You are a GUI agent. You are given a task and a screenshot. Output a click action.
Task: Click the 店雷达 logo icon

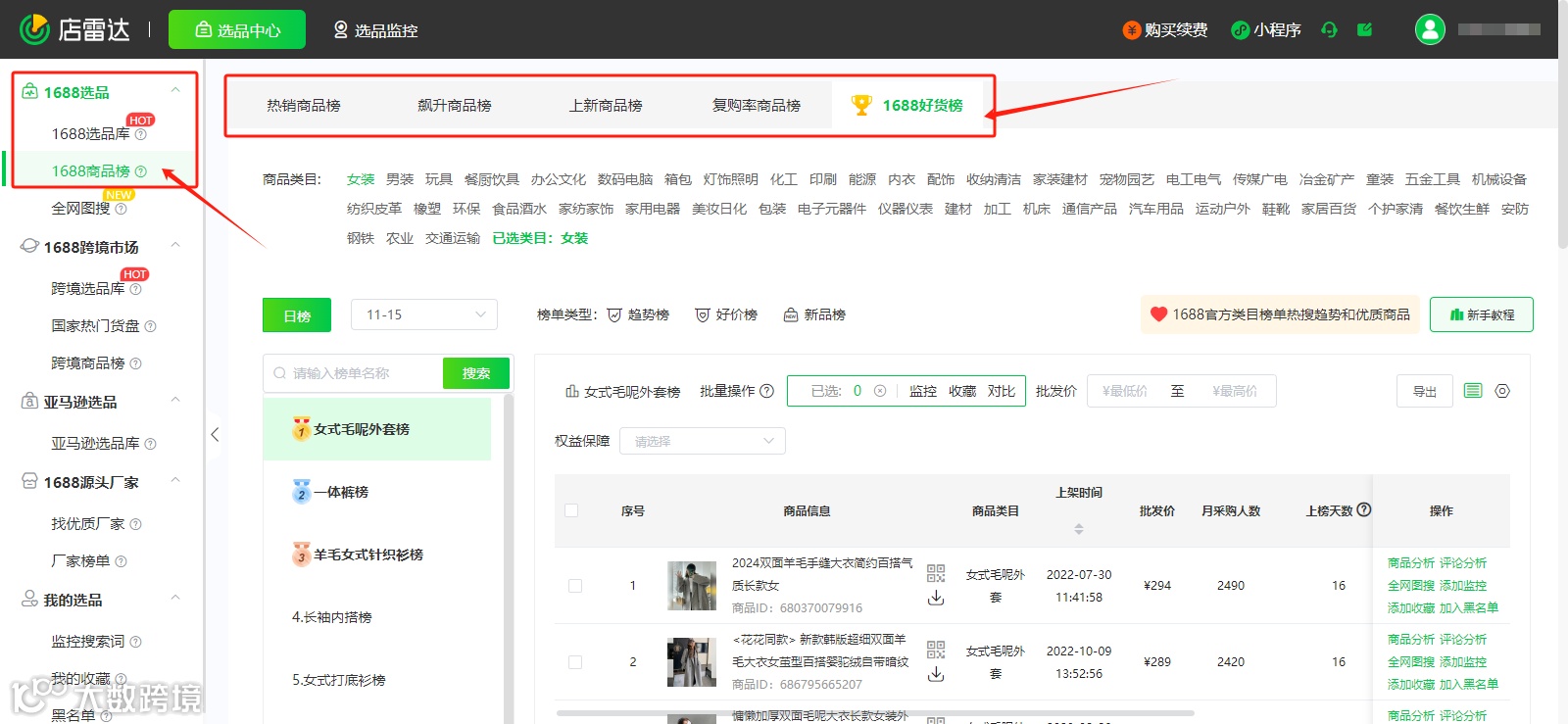click(34, 29)
